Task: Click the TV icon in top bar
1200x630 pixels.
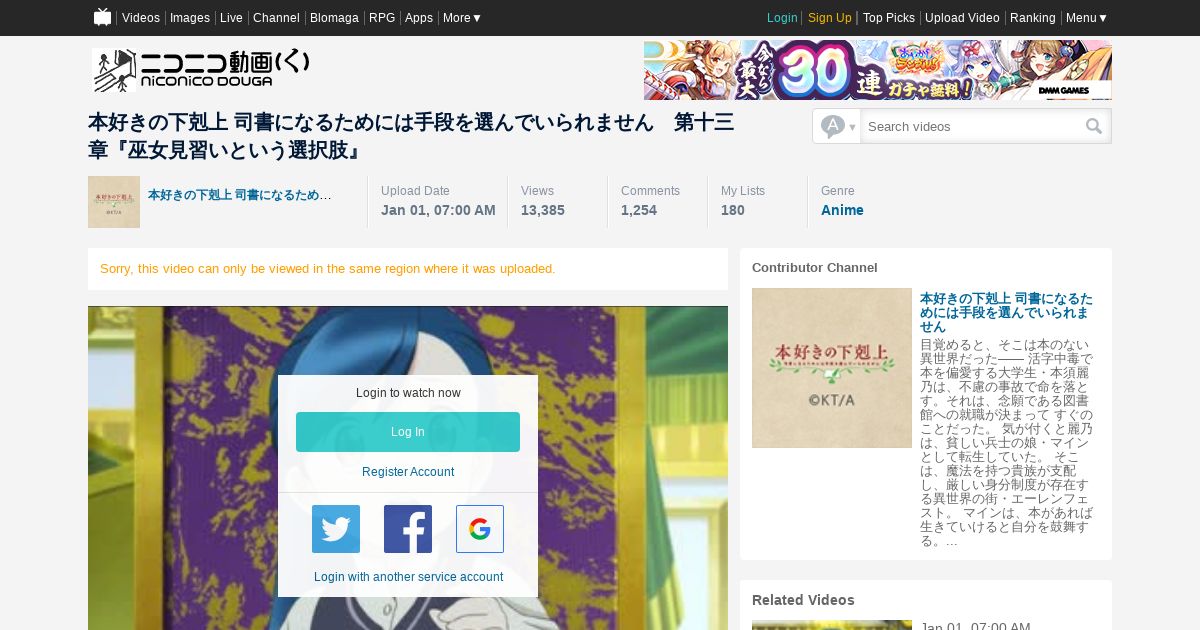Action: 102,17
